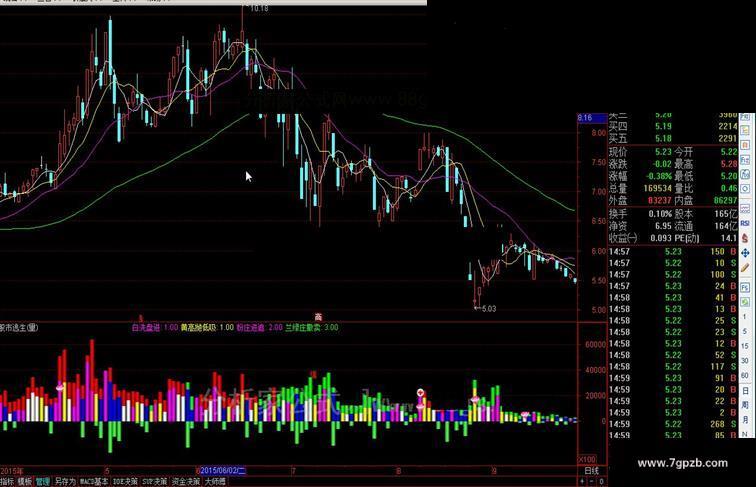Click the 另存为 save-as tab

65,482
